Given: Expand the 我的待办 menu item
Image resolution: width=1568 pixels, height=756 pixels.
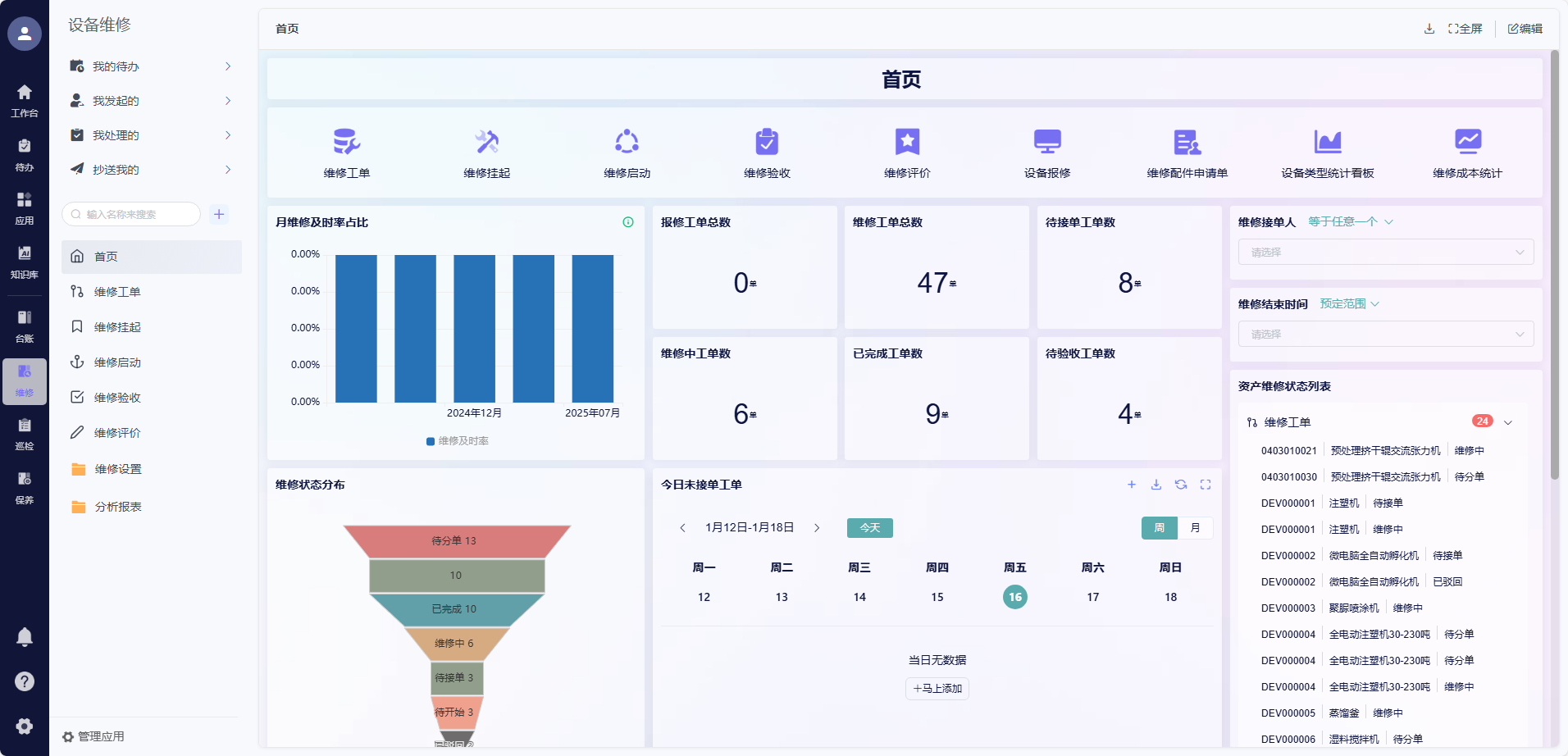Looking at the screenshot, I should tap(151, 66).
